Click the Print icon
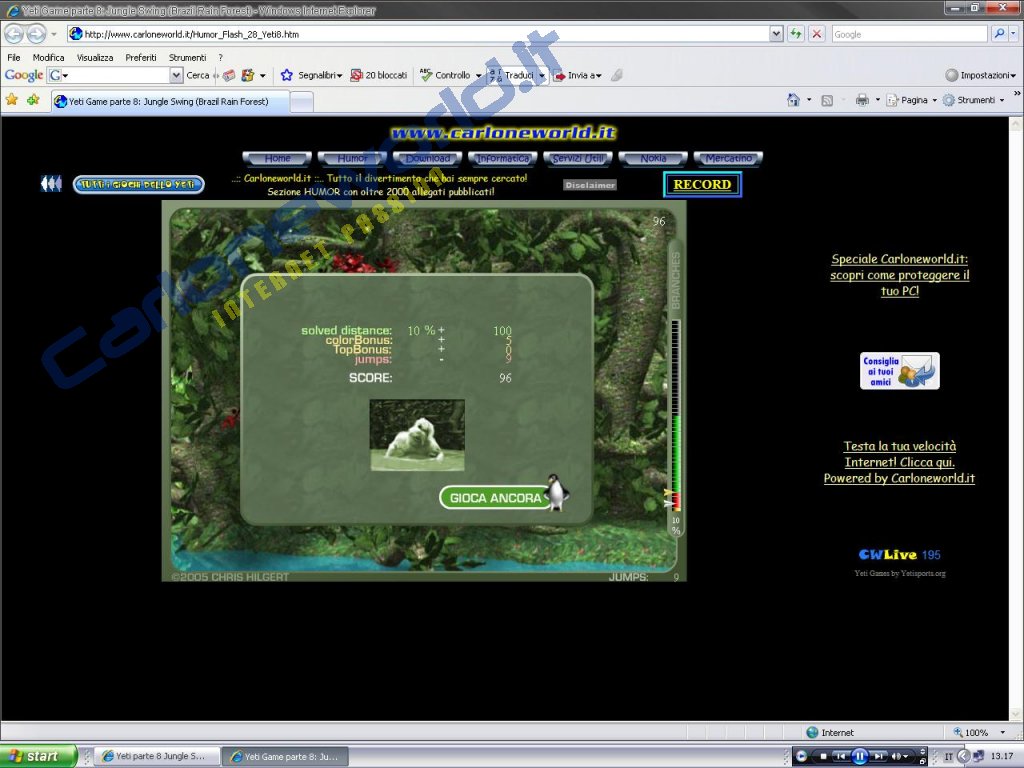Image resolution: width=1024 pixels, height=768 pixels. click(862, 100)
